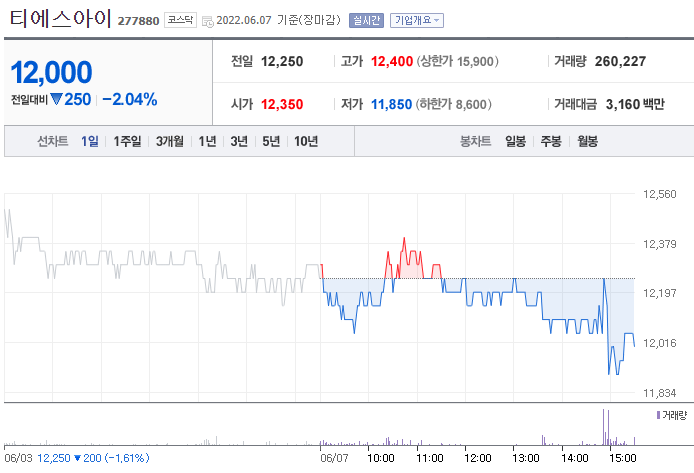Click the 12,560 y-axis label
Image resolution: width=694 pixels, height=473 pixels.
click(659, 194)
